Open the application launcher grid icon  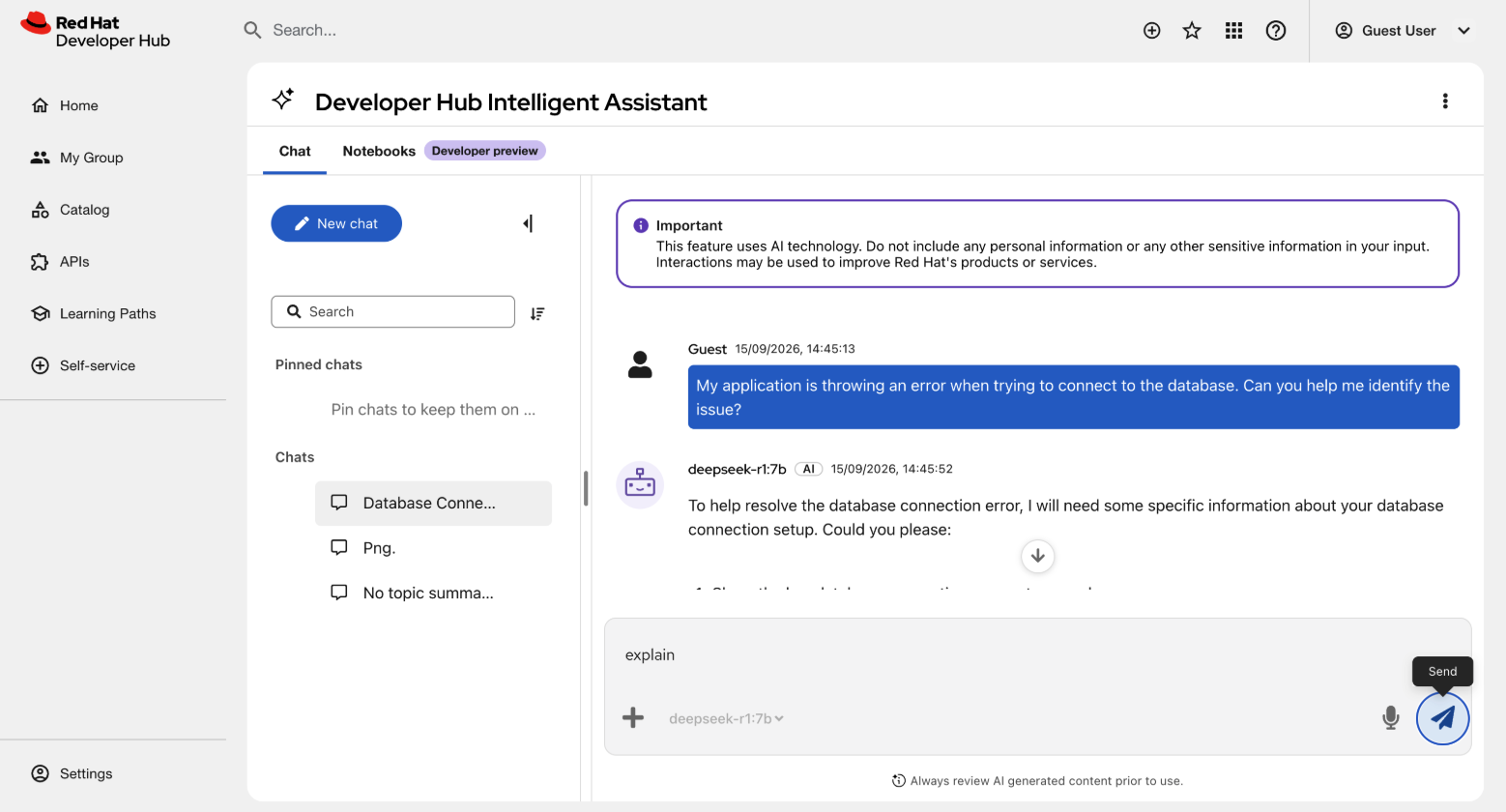tap(1233, 31)
